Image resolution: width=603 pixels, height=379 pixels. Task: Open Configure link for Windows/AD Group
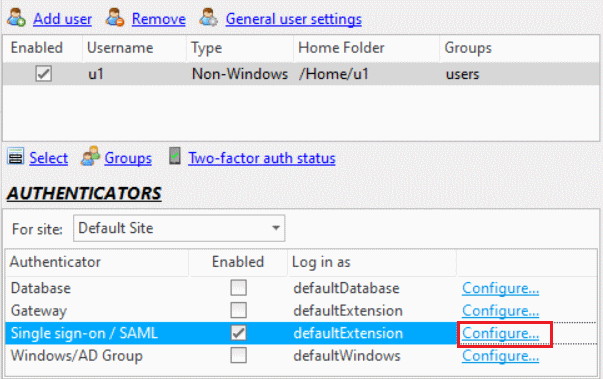click(x=500, y=356)
